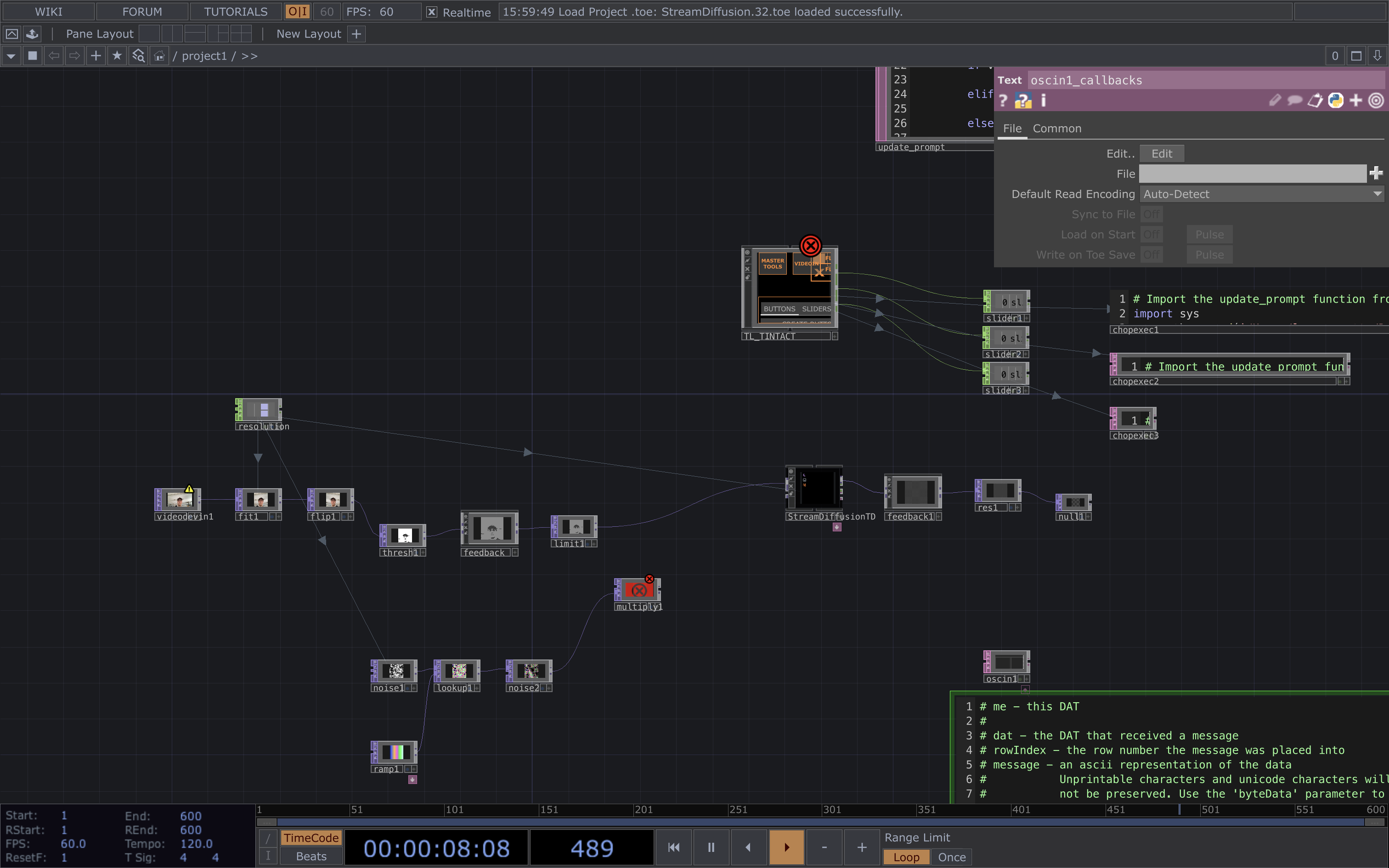Screen dimensions: 1389x868
Task: Go back with the left arrow
Action: point(54,56)
